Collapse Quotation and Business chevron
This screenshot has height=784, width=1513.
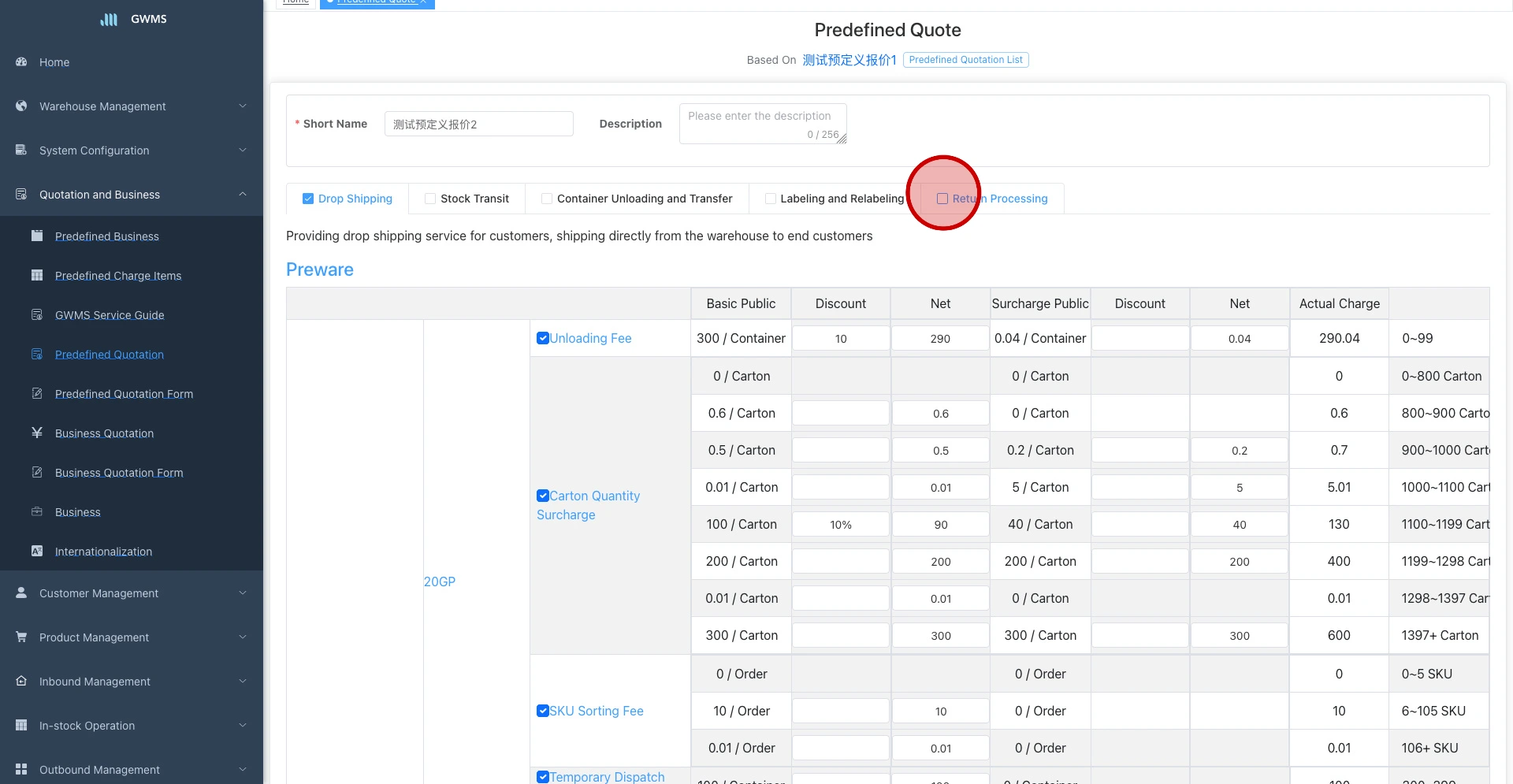[x=243, y=194]
